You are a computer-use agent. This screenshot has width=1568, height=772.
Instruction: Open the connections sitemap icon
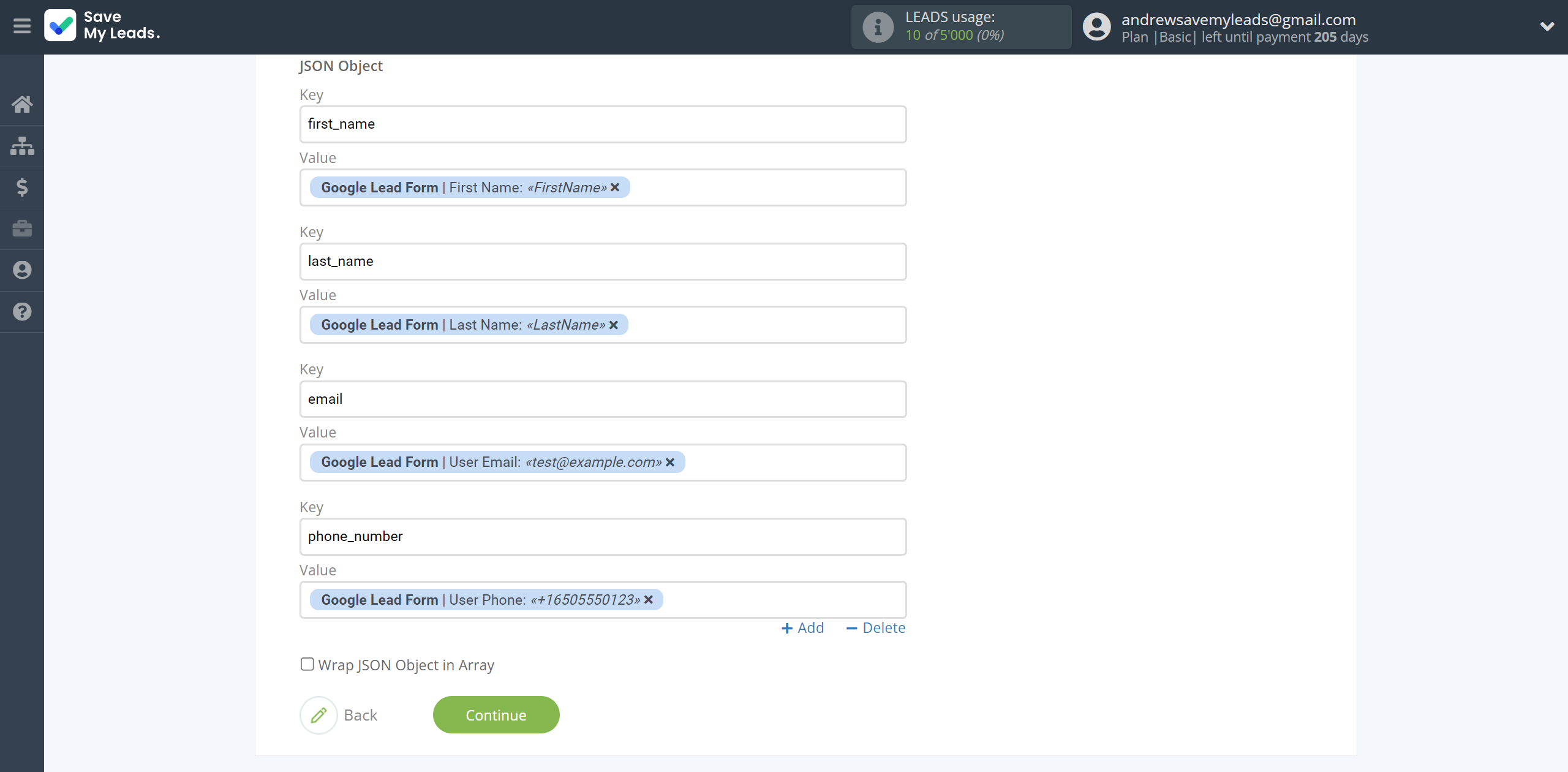pos(22,146)
